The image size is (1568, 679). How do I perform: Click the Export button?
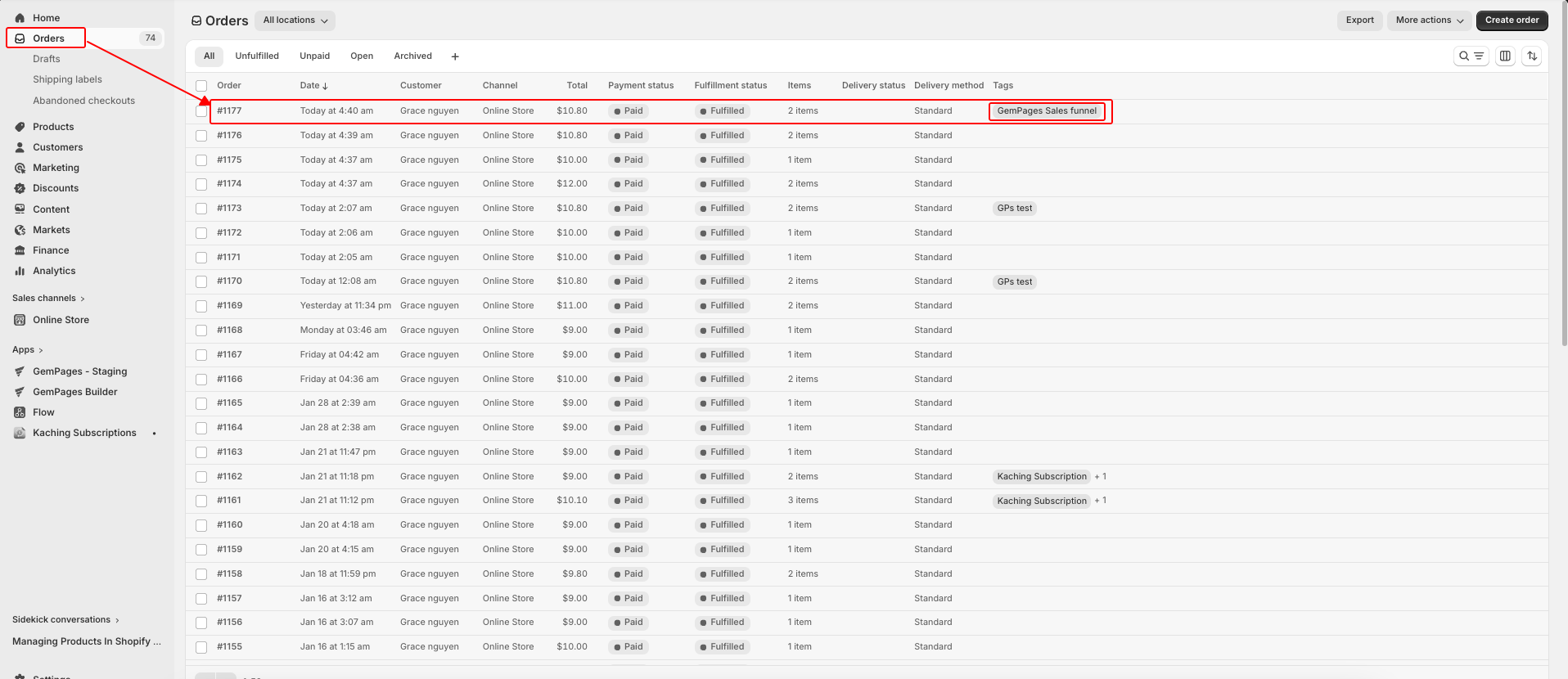pyautogui.click(x=1359, y=20)
